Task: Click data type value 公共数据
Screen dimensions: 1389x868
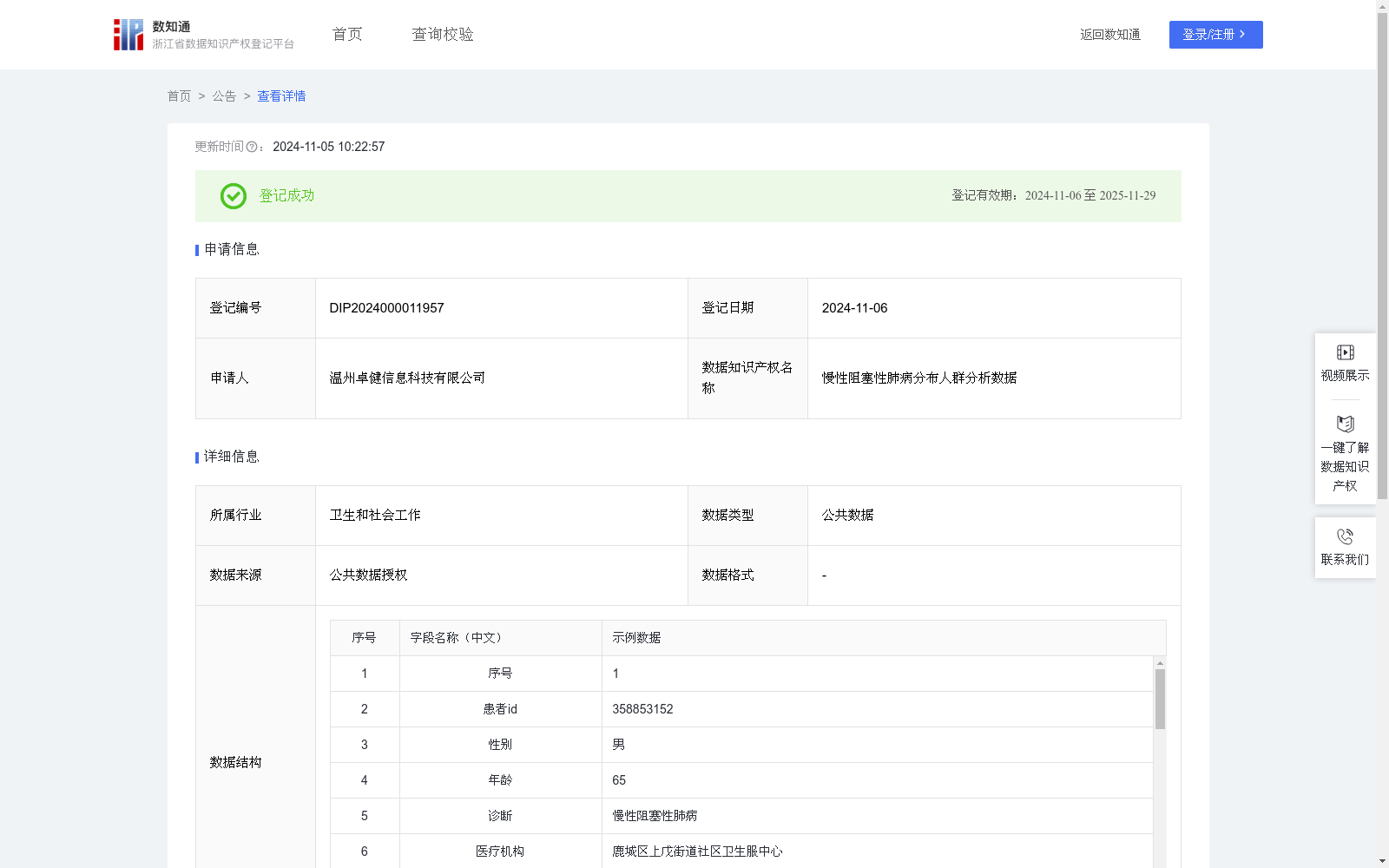Action: [x=848, y=516]
